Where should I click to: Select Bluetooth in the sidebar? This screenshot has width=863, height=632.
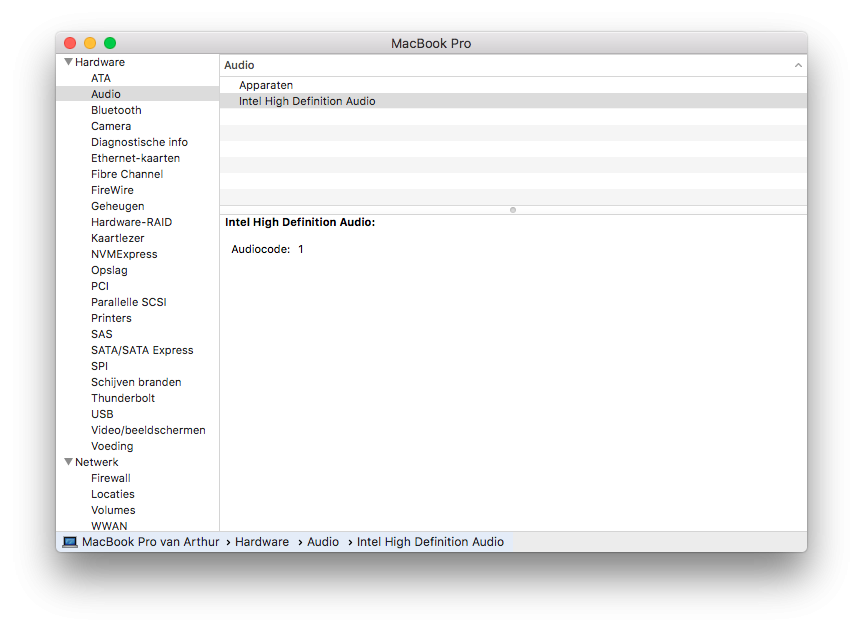pos(116,110)
